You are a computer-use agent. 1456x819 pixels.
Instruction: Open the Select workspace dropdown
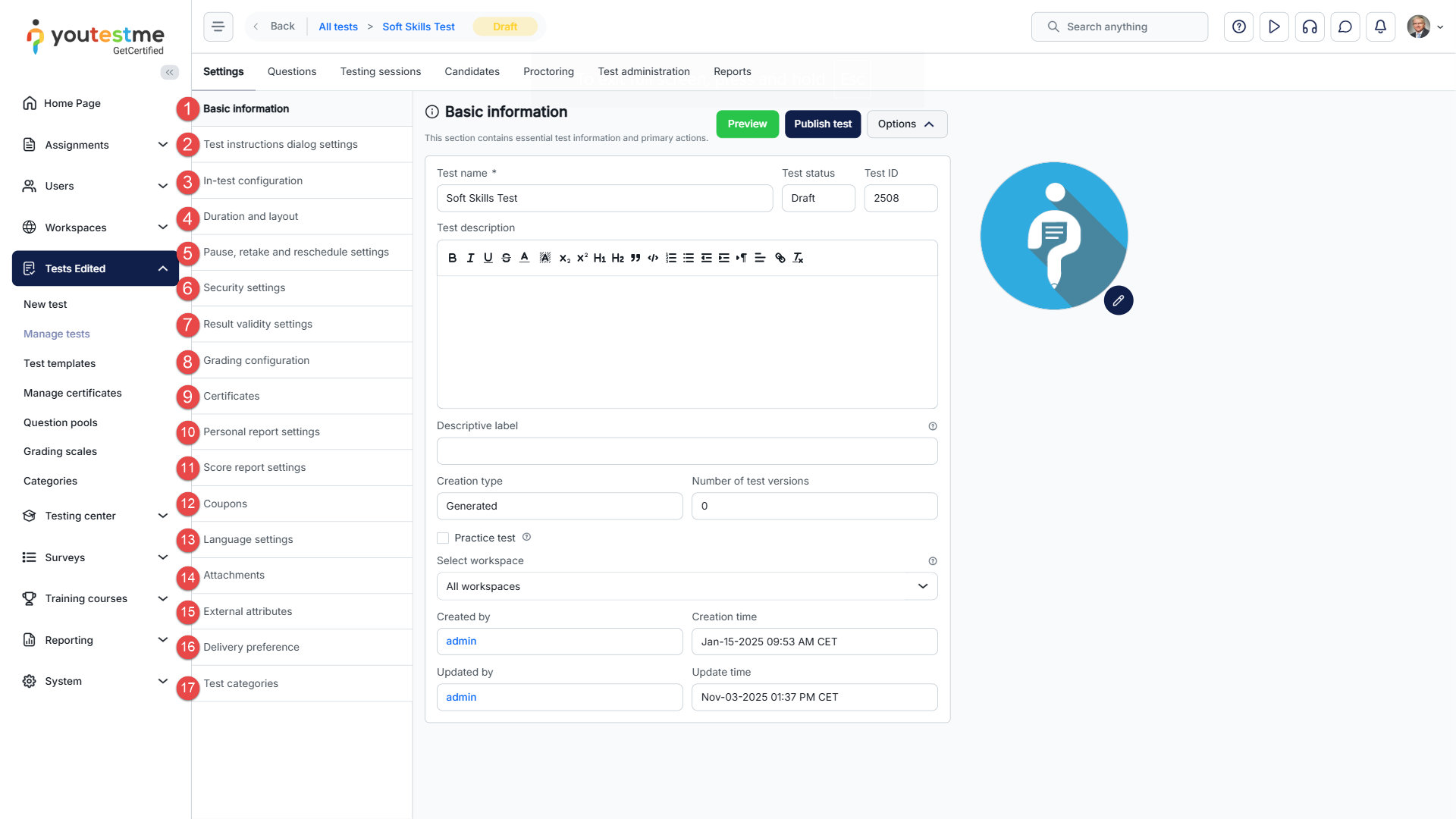[x=686, y=586]
